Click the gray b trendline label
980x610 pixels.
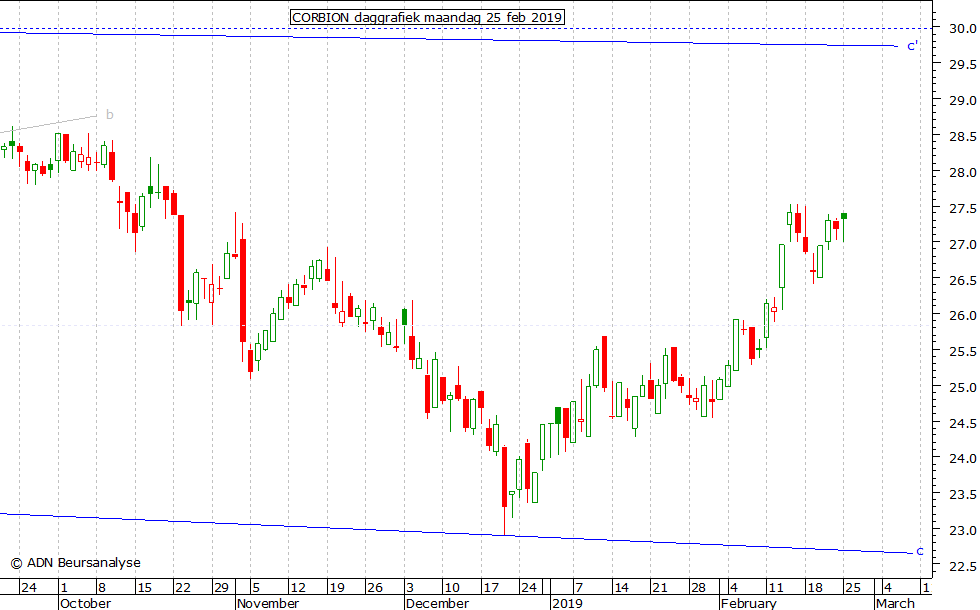coord(110,114)
